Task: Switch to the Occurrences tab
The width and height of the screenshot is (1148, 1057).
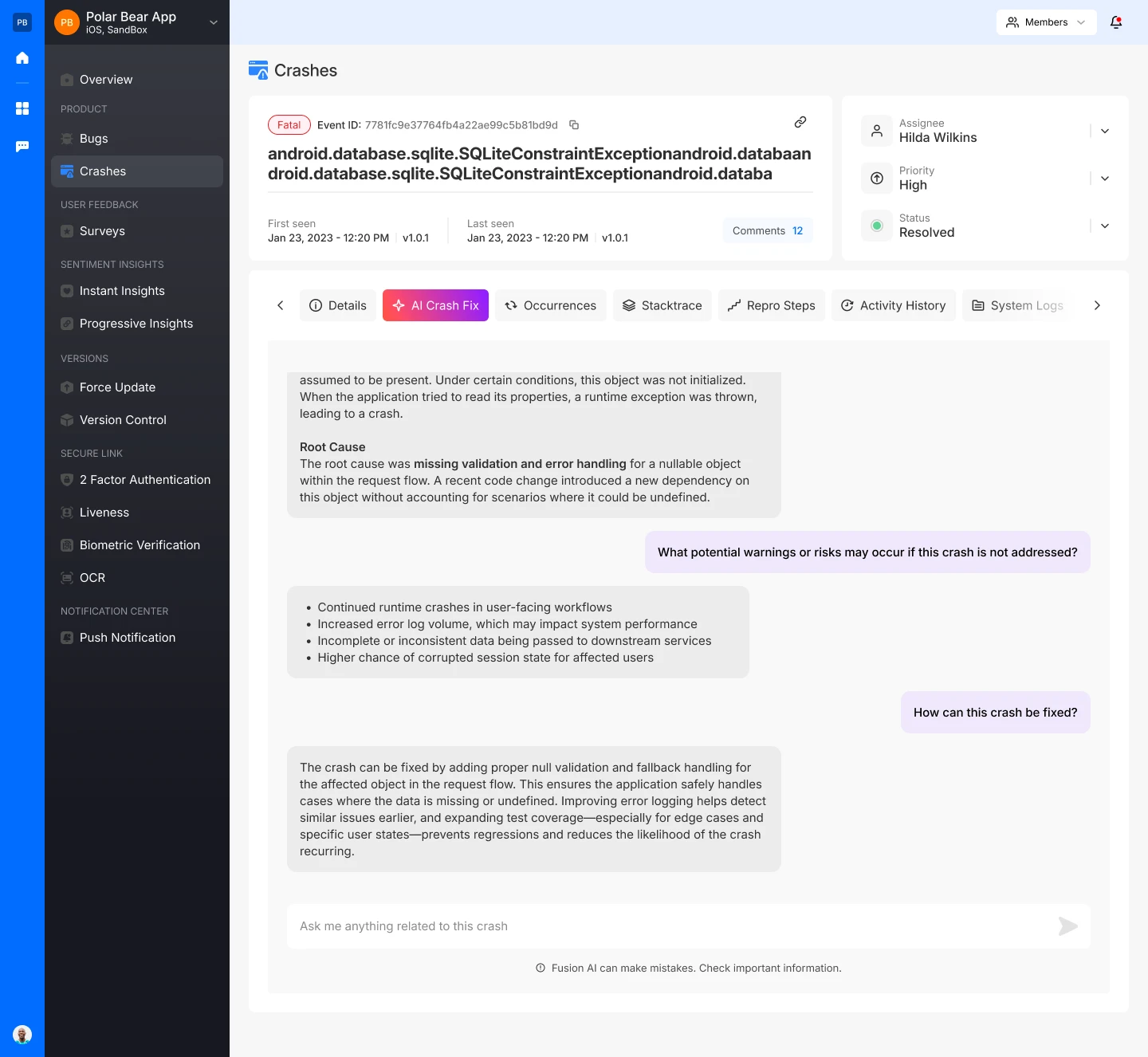Action: [551, 306]
